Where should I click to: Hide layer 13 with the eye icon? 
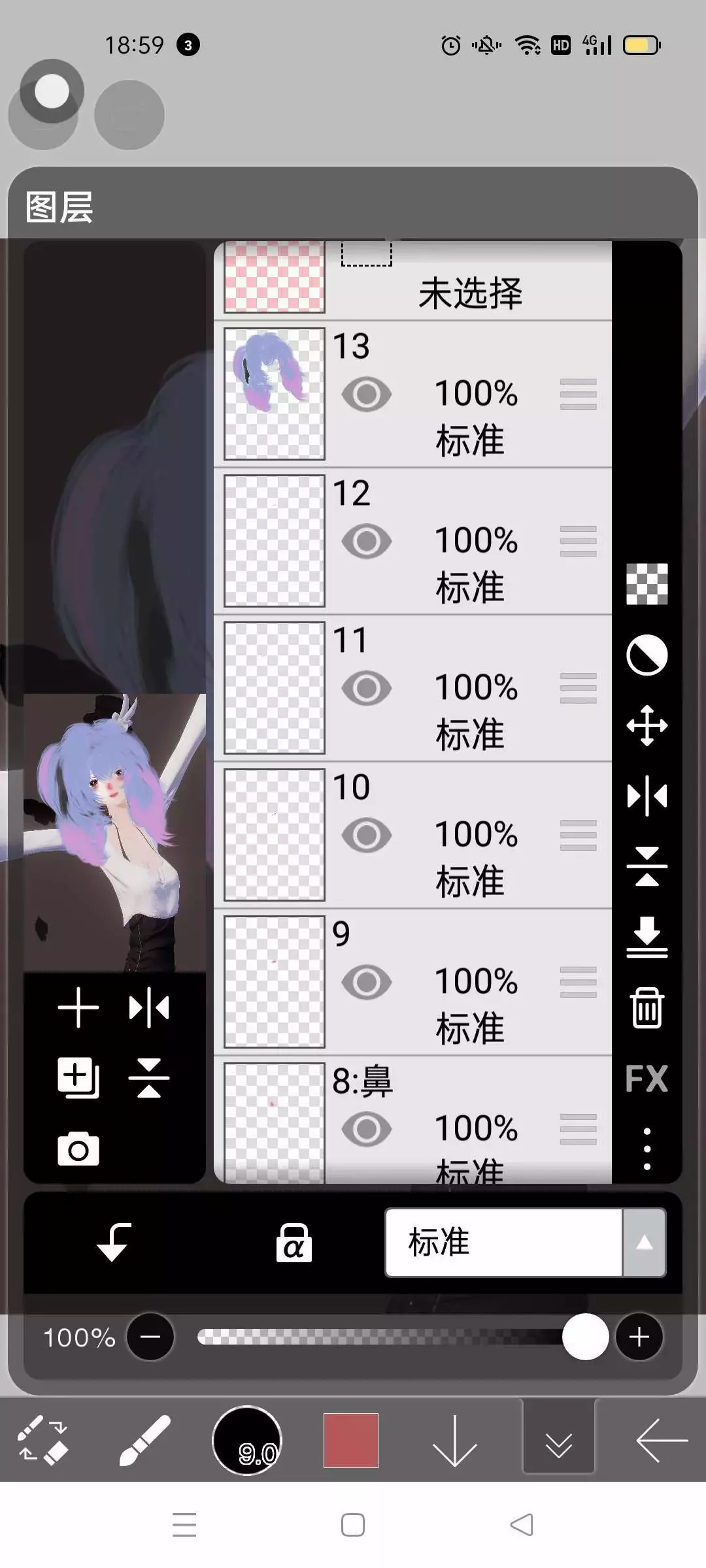click(367, 394)
